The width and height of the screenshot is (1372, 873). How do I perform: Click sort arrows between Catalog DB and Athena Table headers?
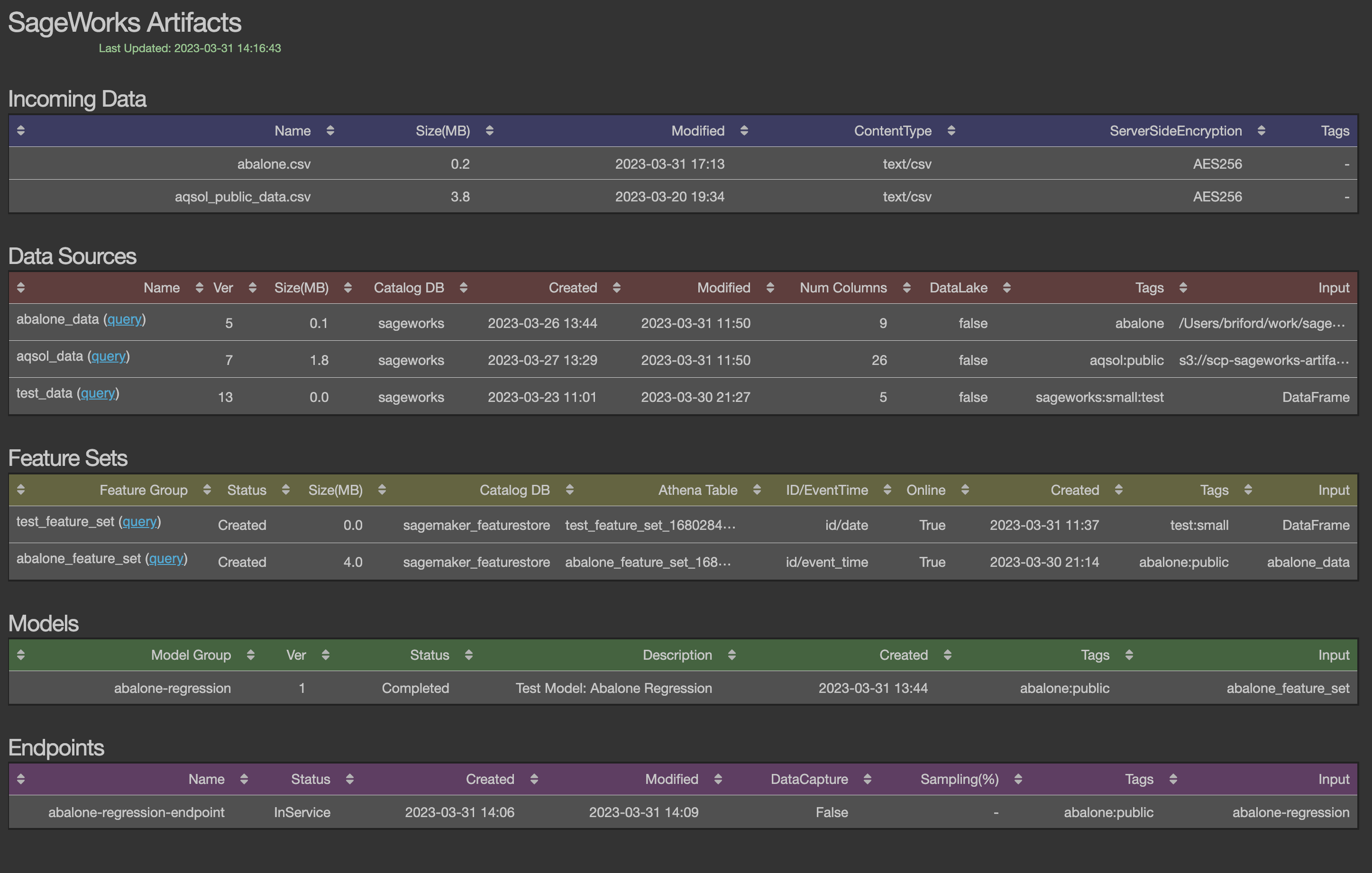[569, 490]
